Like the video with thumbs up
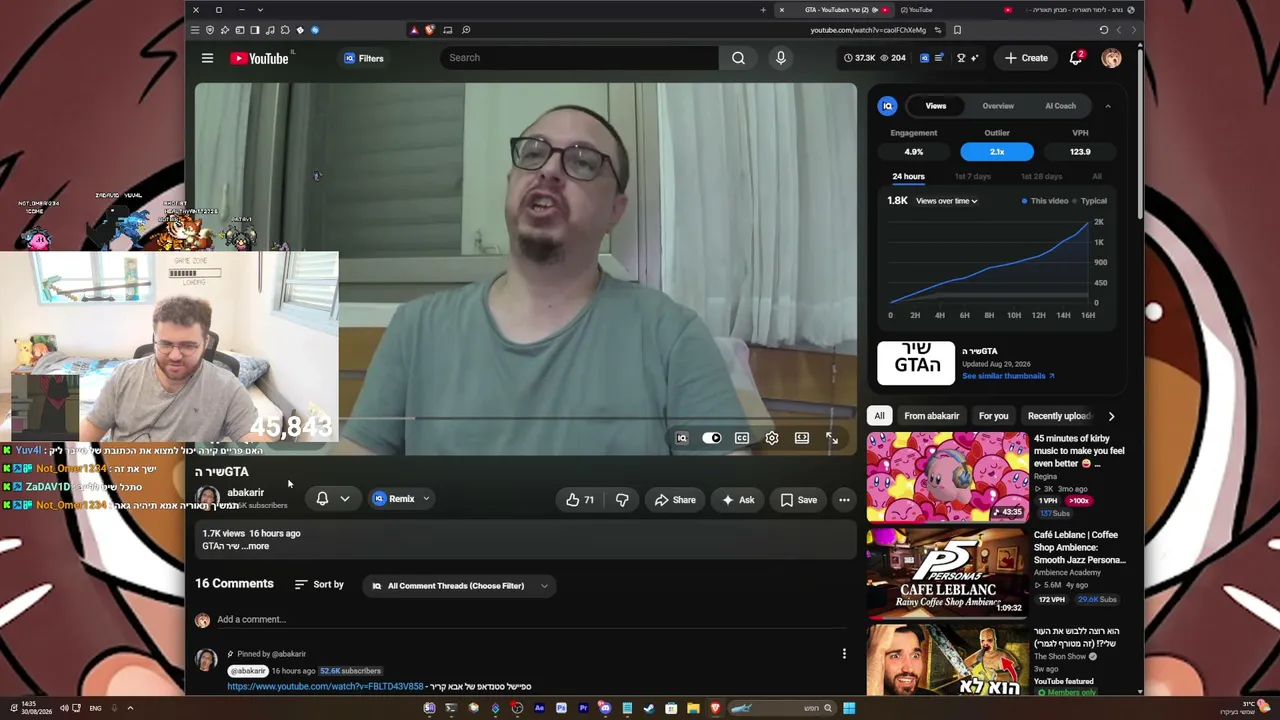Image resolution: width=1280 pixels, height=720 pixels. pos(580,500)
